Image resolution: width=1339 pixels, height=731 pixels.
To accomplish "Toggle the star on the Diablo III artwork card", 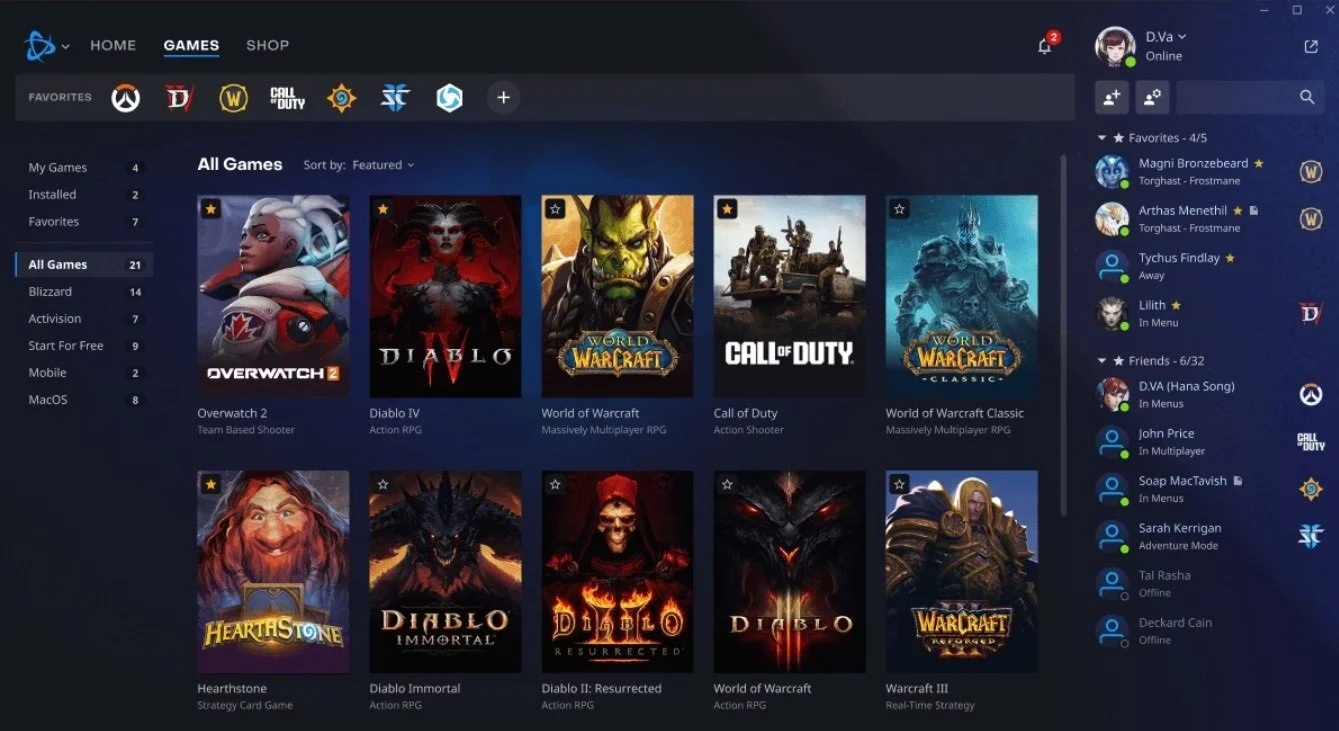I will coord(727,485).
